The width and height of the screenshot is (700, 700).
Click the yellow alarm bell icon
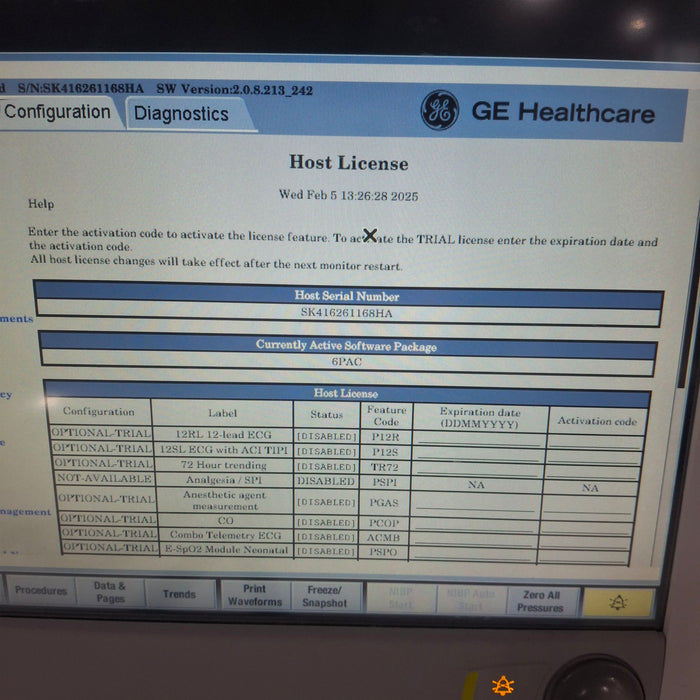618,603
